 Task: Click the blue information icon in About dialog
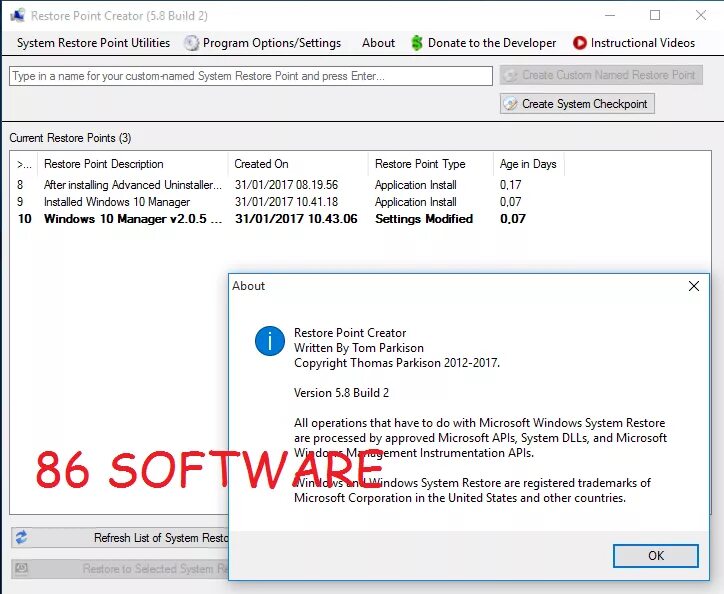(270, 341)
